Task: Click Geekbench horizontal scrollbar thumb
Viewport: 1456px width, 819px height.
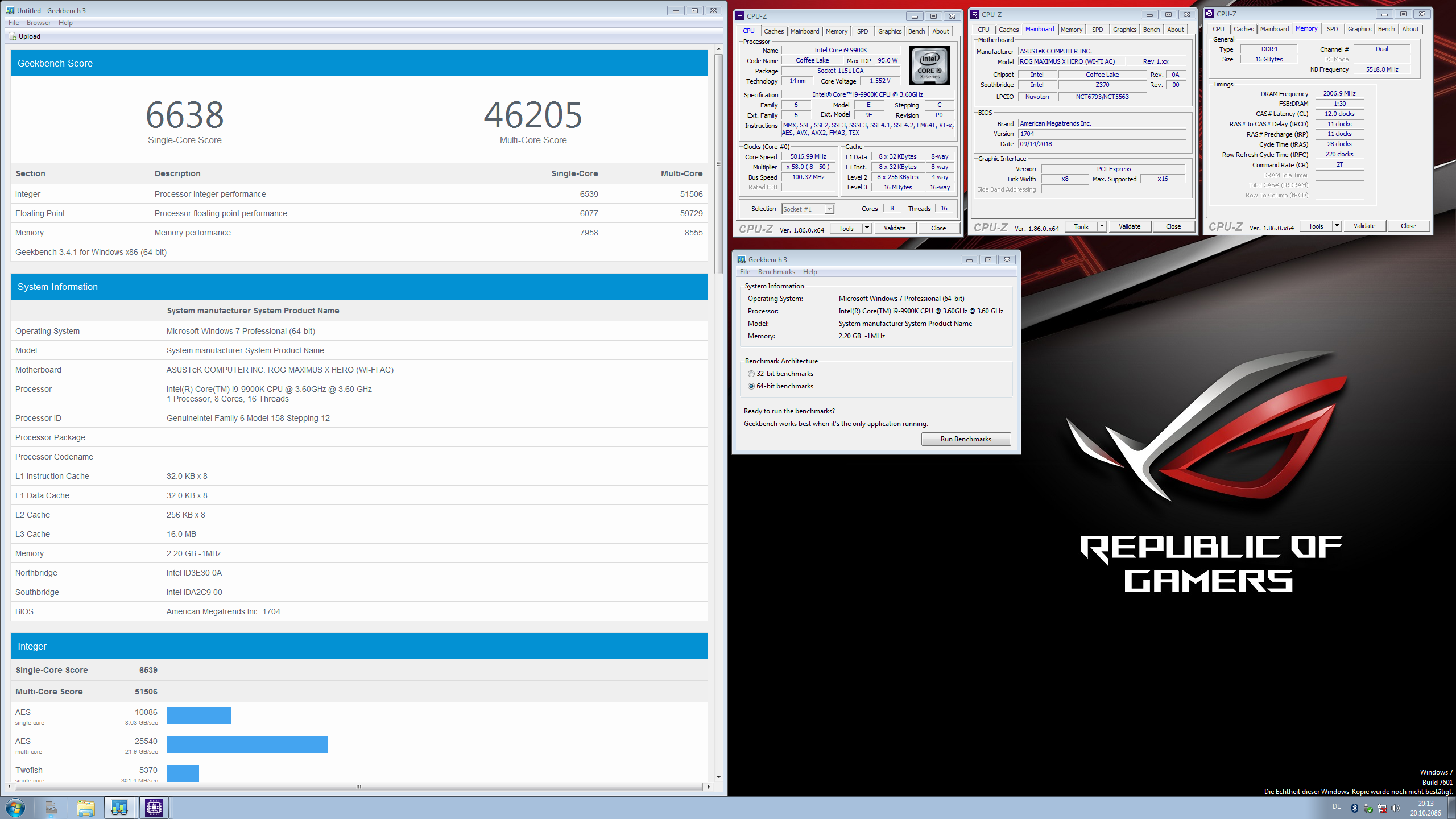Action: tap(358, 787)
